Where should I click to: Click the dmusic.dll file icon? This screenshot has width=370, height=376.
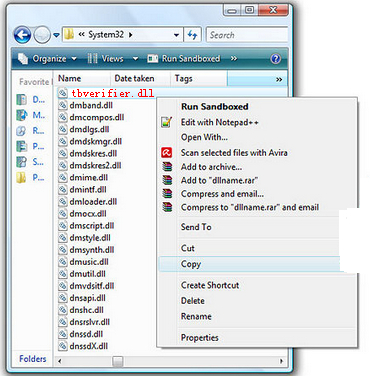tap(63, 262)
